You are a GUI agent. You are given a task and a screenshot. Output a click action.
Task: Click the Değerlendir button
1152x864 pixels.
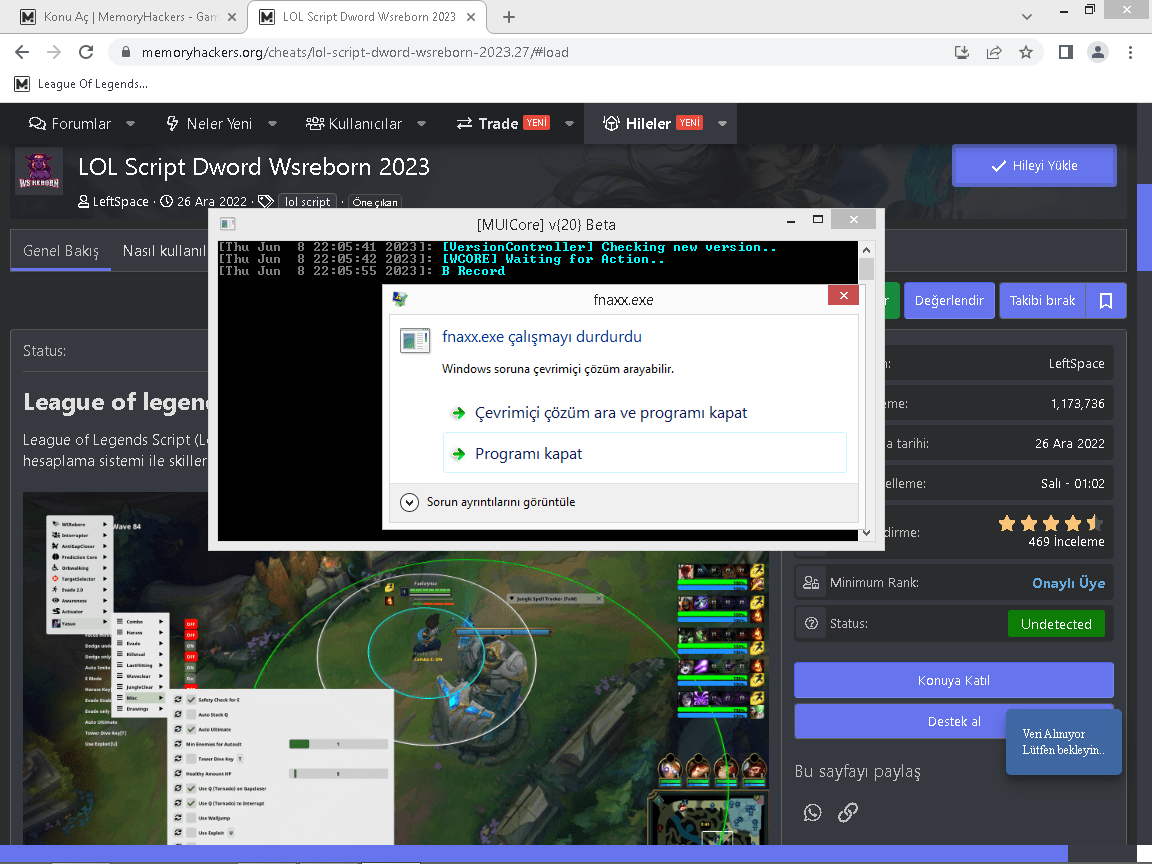click(949, 300)
